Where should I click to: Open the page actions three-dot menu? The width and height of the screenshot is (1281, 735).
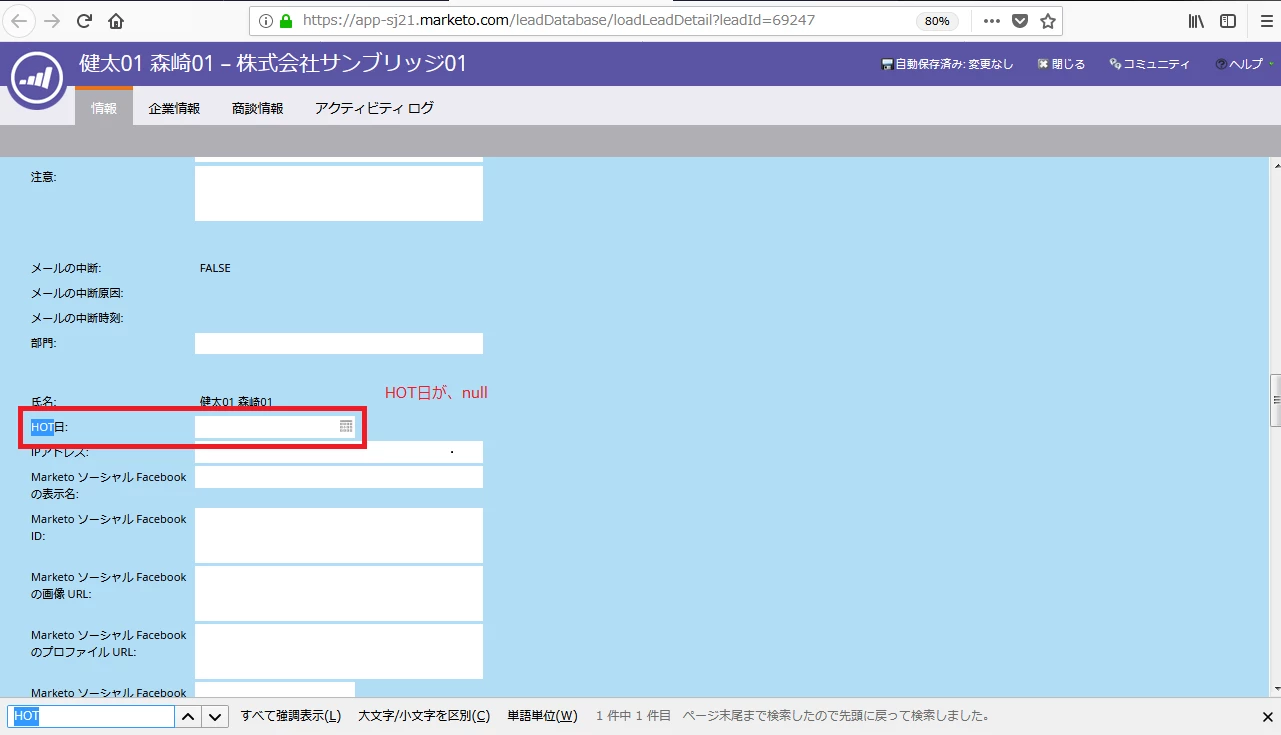coord(990,21)
